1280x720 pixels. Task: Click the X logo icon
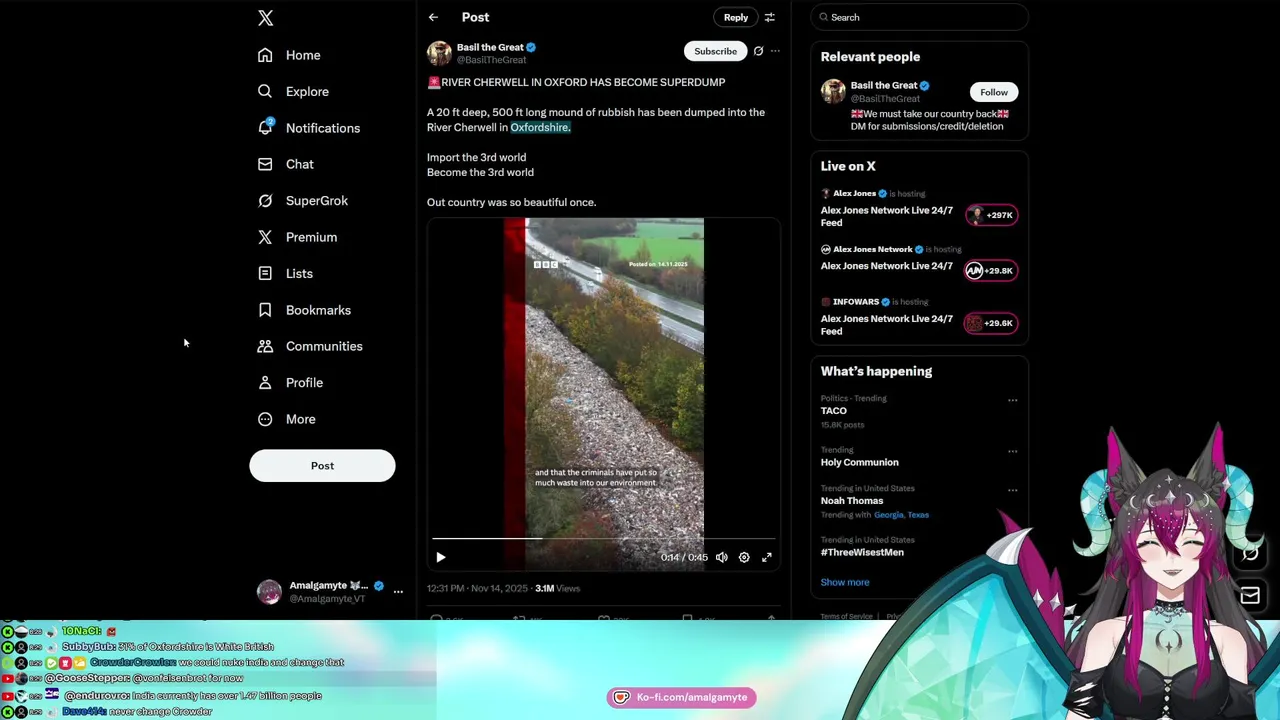pyautogui.click(x=265, y=18)
